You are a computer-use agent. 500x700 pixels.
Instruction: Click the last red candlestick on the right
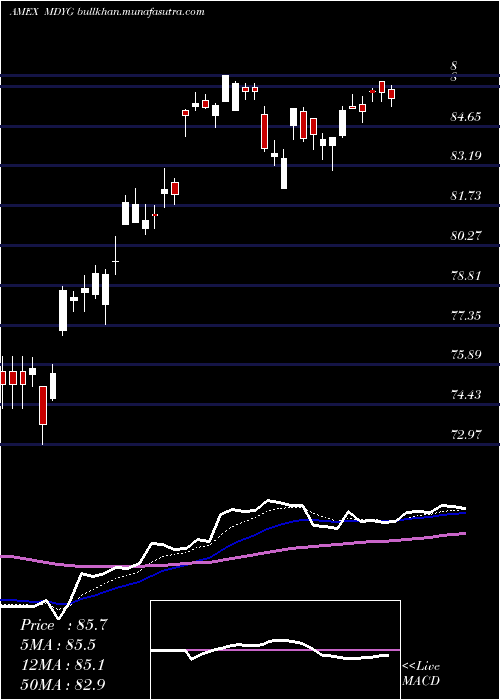(x=392, y=95)
